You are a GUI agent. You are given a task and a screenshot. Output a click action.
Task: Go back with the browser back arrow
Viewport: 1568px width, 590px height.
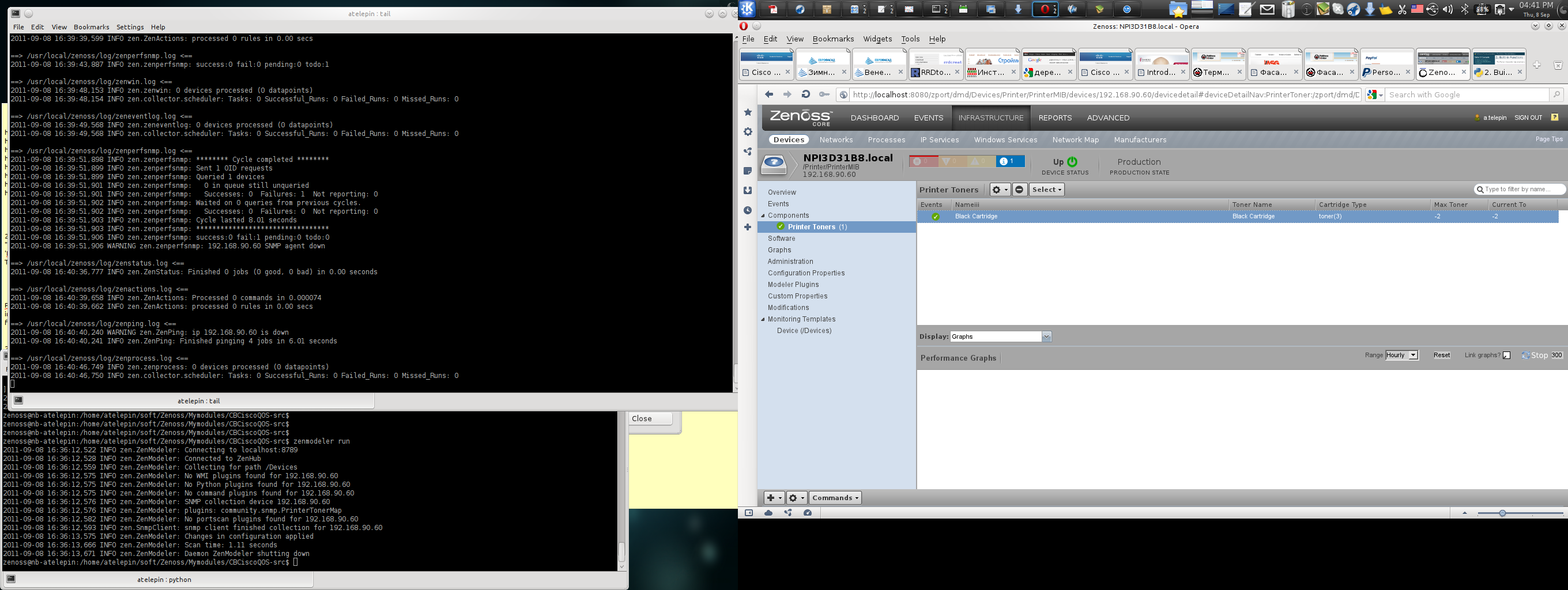(769, 94)
